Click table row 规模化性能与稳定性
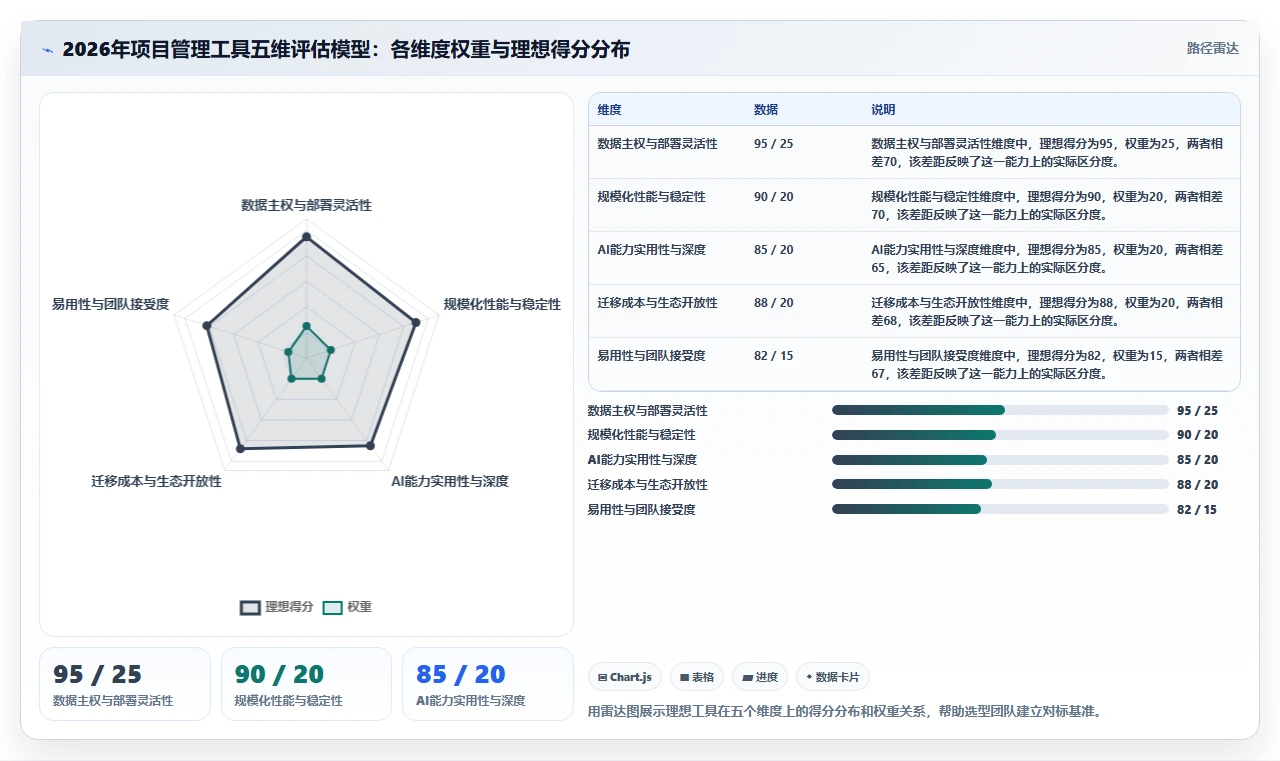 click(914, 205)
